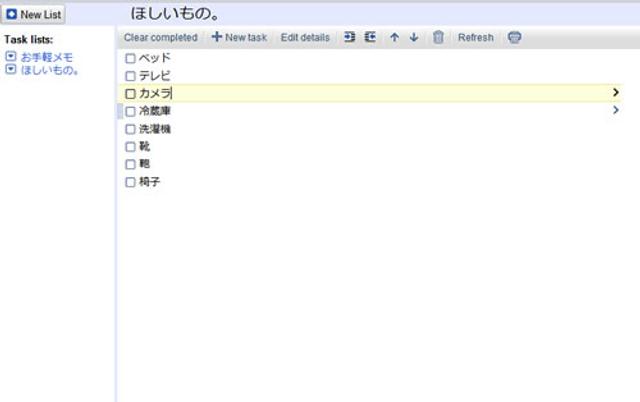Click plus icon New task
The height and width of the screenshot is (402, 640).
[216, 37]
